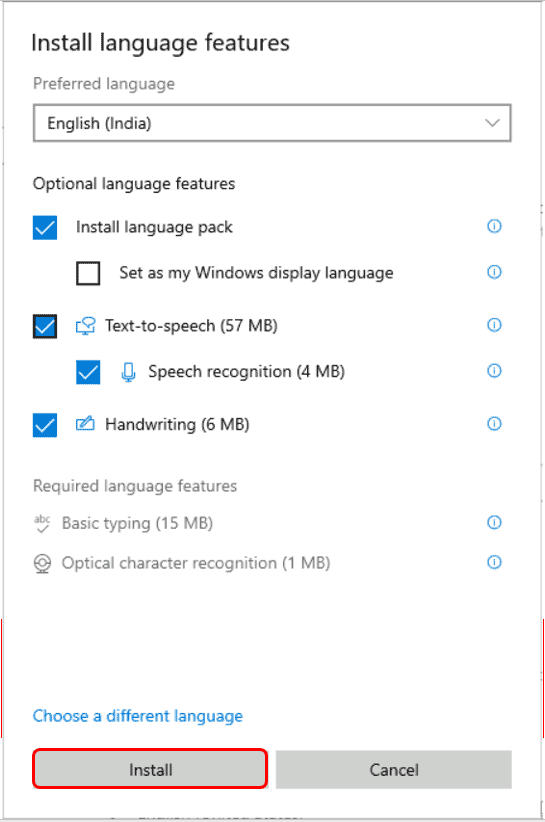The height and width of the screenshot is (822, 545).
Task: Click the Install button
Action: pos(150,769)
